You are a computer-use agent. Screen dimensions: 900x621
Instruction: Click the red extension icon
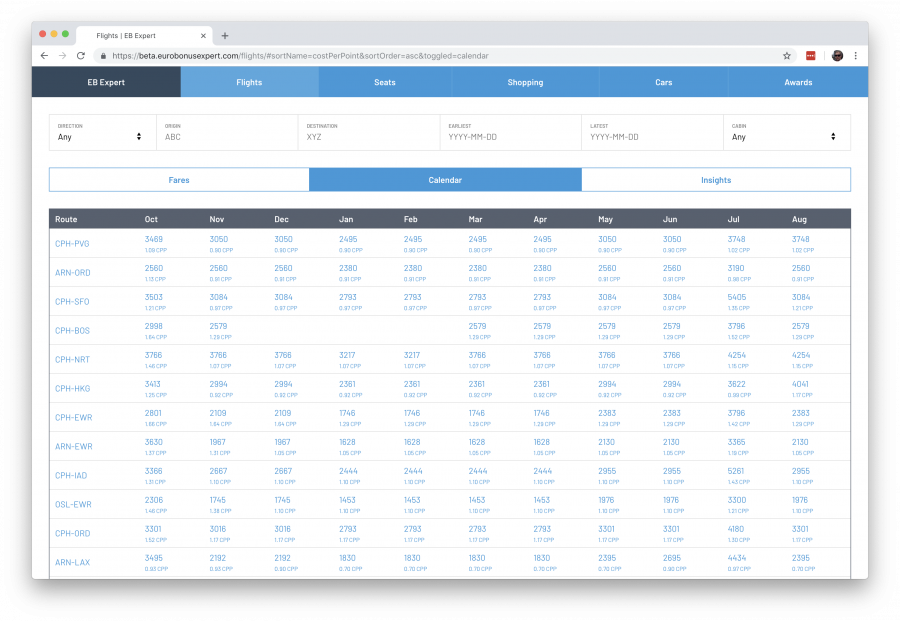(812, 56)
